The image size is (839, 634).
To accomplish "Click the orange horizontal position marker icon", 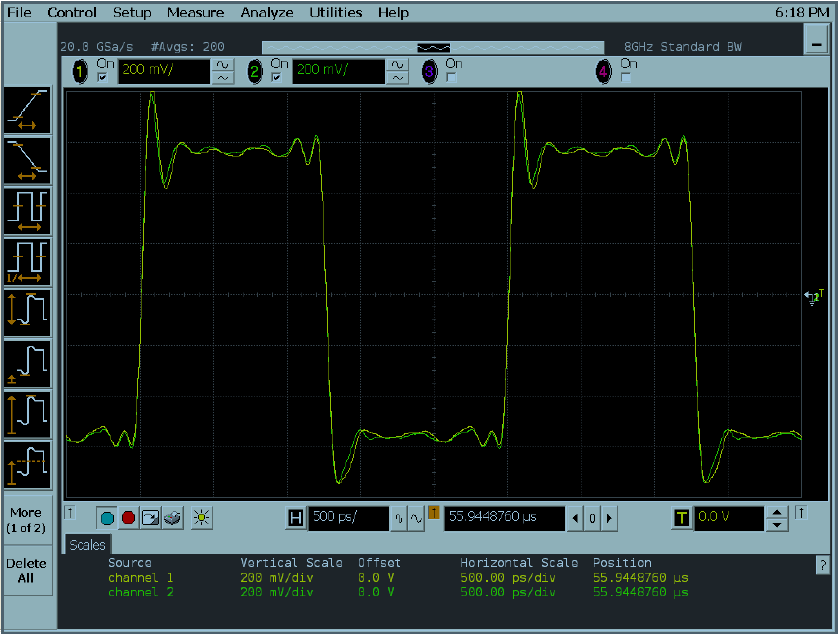I will point(434,513).
